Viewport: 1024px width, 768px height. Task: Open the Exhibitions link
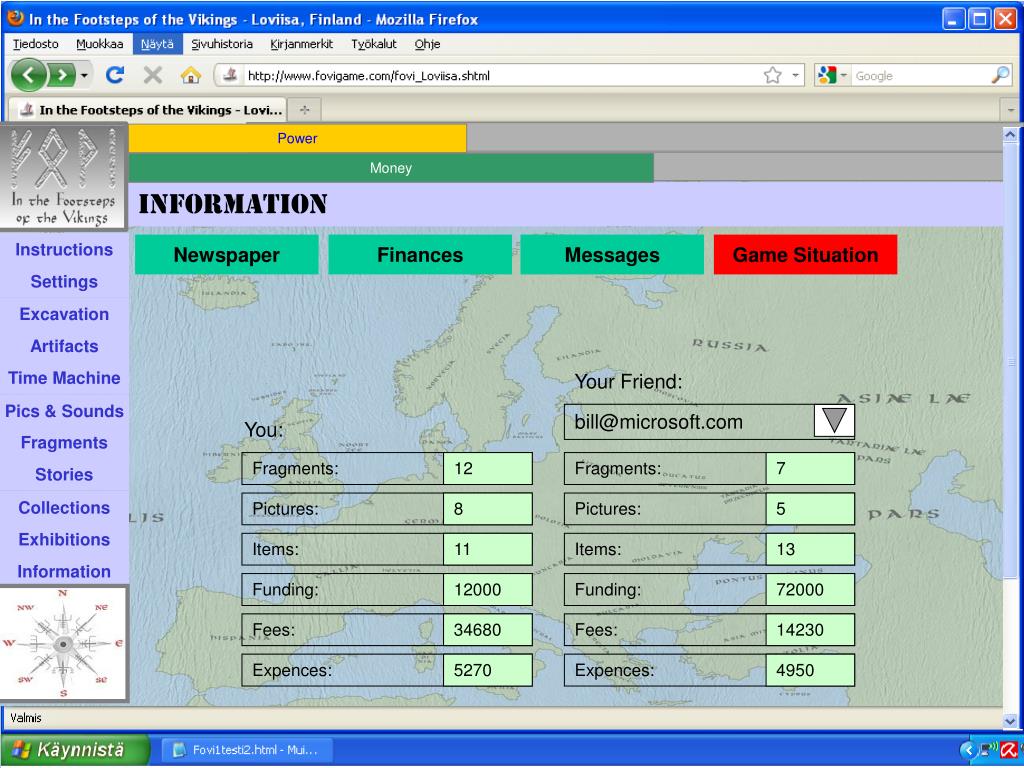tap(64, 539)
